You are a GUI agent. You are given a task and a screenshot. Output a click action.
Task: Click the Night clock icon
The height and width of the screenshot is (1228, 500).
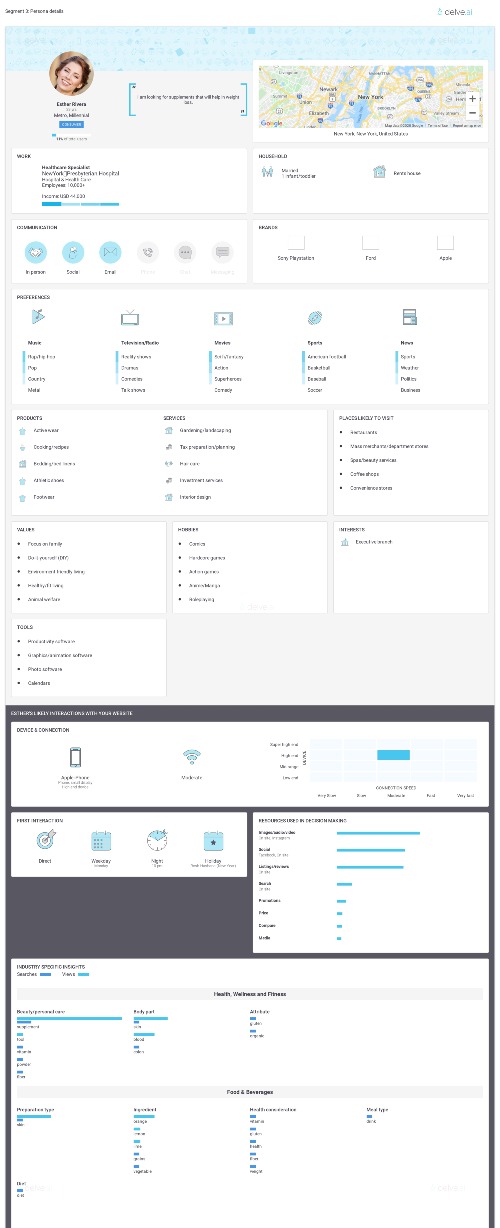157,840
